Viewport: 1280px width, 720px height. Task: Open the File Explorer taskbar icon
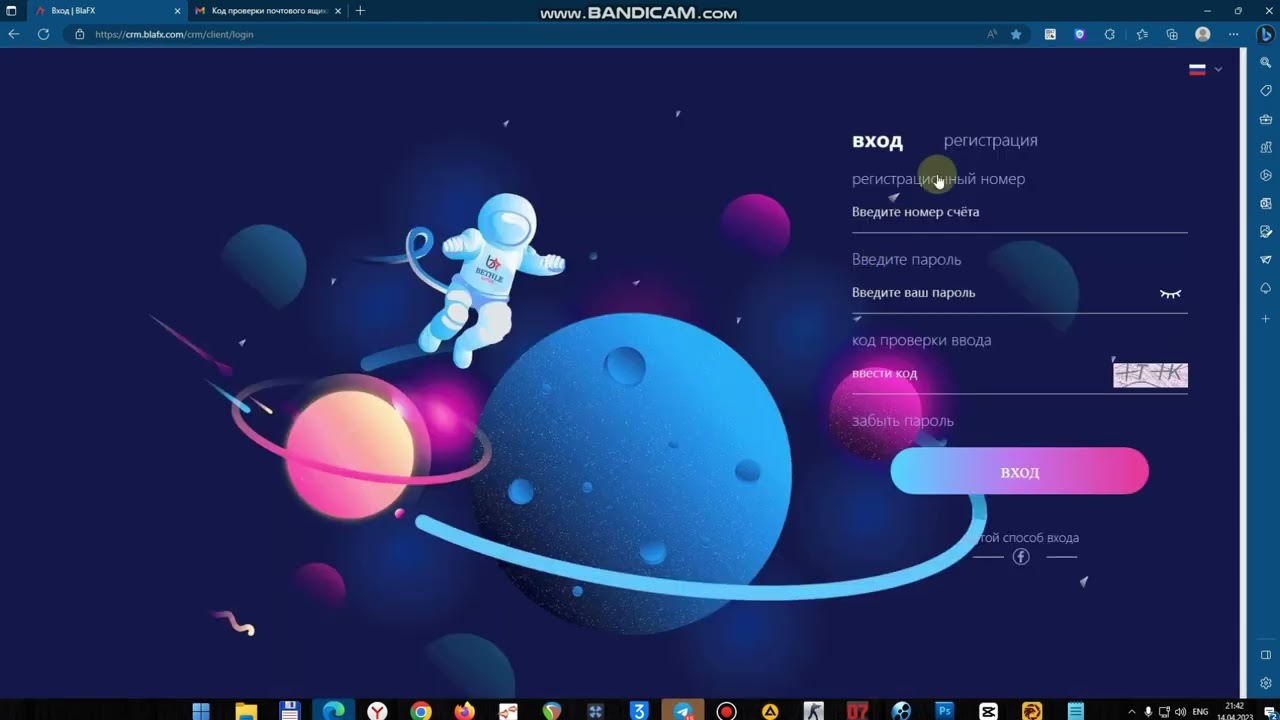click(245, 711)
